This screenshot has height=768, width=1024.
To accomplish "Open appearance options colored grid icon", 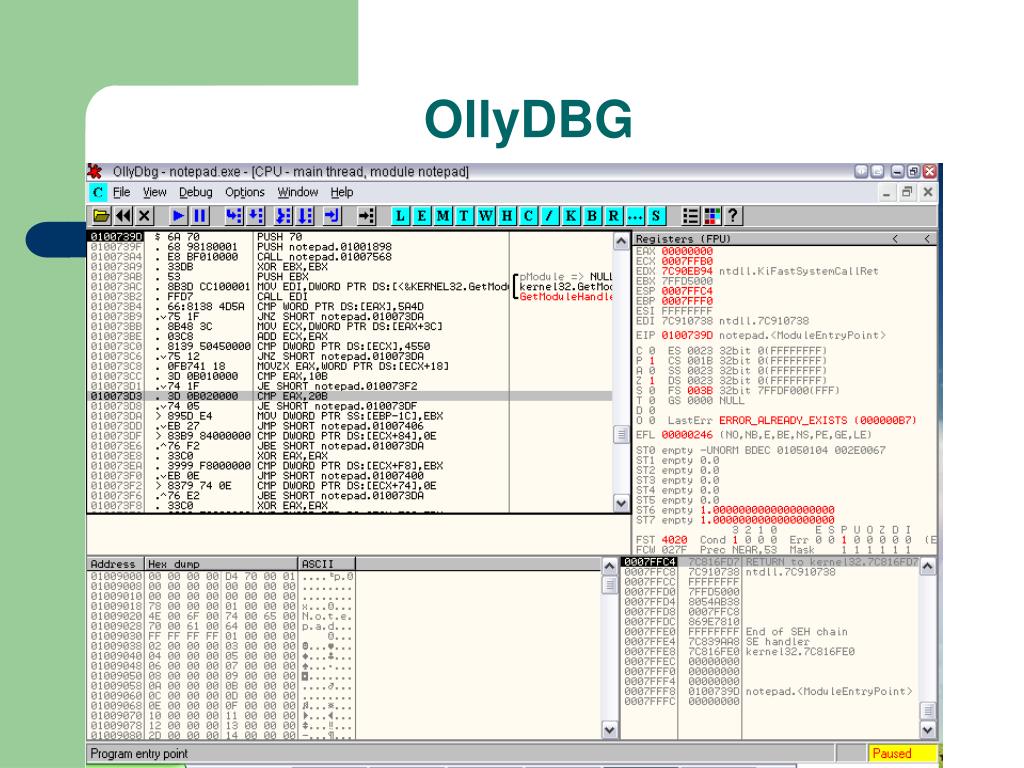I will (x=712, y=216).
